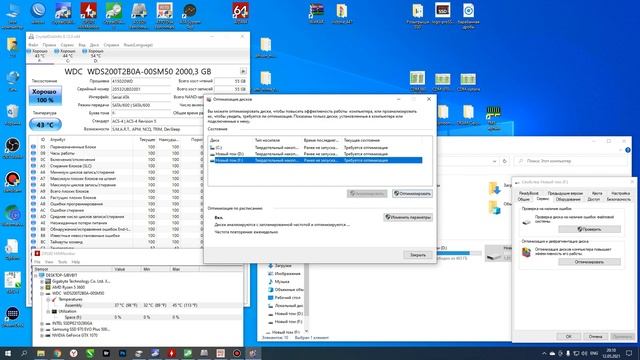The height and width of the screenshot is (360, 640).
Task: Click the serial number value field
Action: (141, 89)
